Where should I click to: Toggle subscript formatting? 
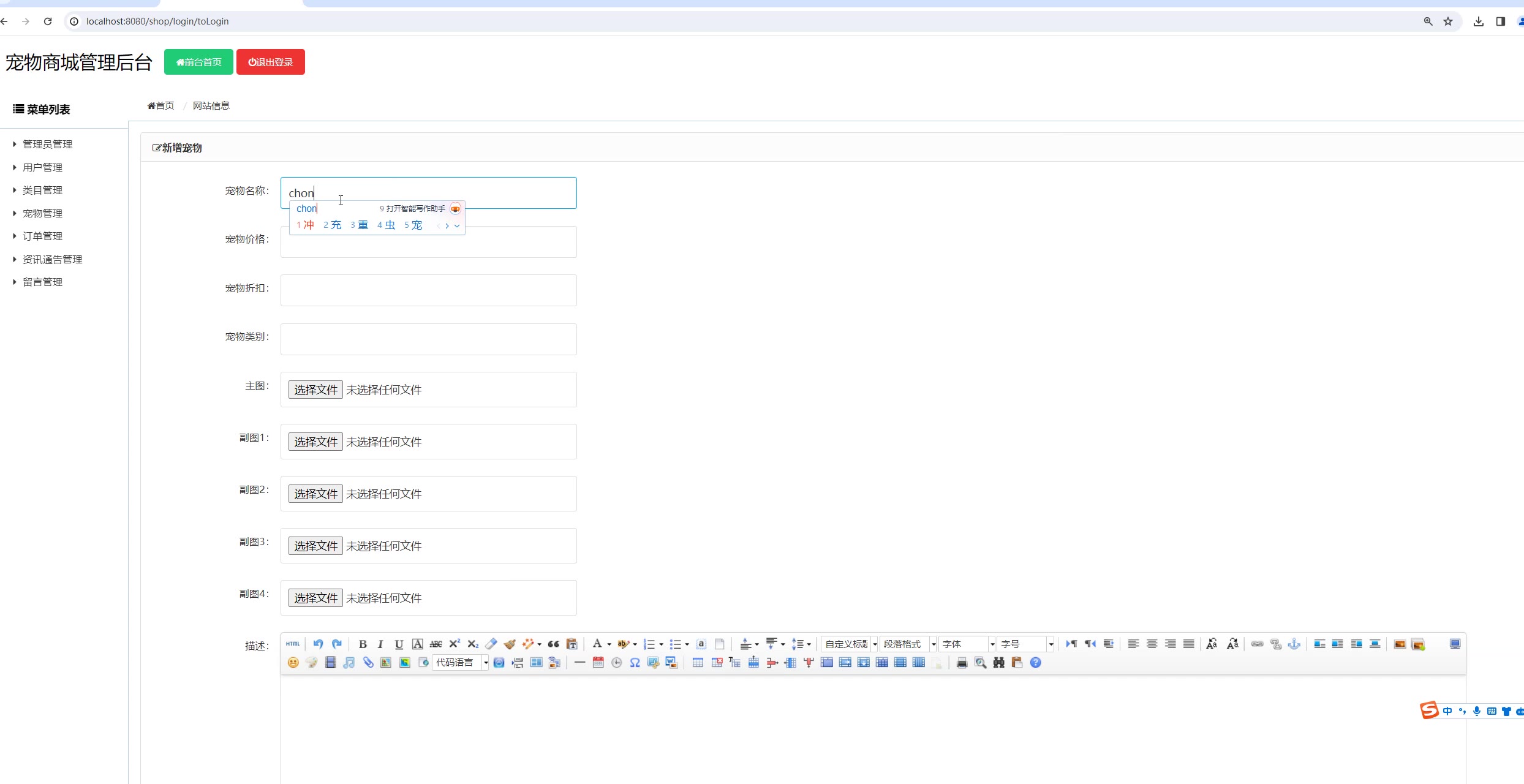(473, 644)
